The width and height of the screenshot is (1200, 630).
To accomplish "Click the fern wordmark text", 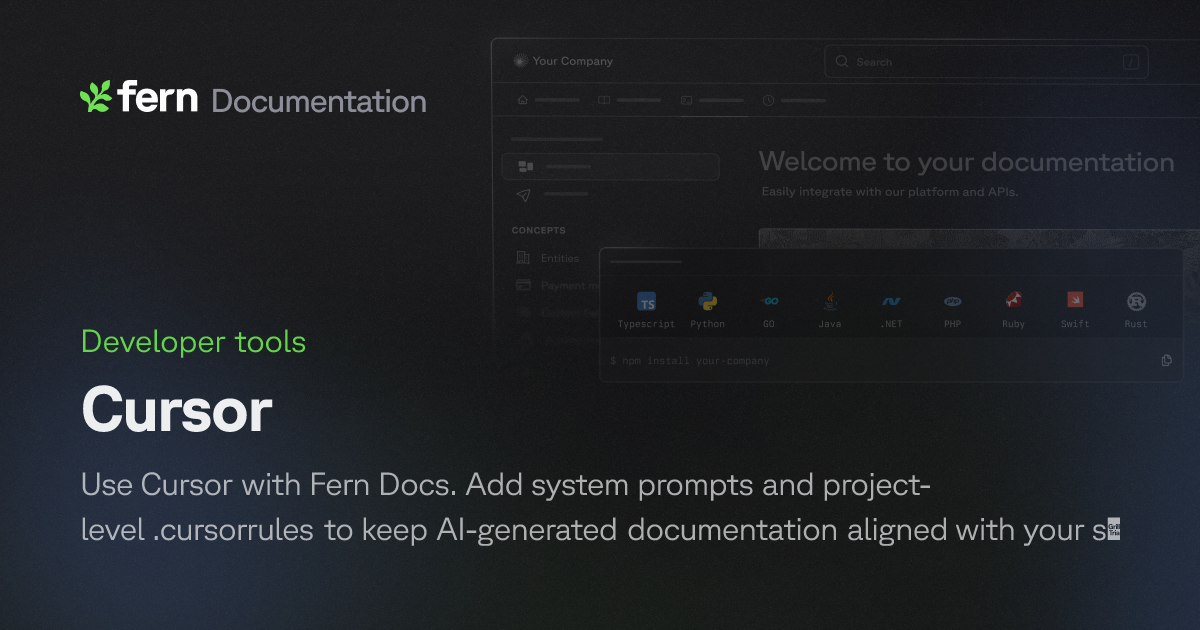I will tap(157, 97).
